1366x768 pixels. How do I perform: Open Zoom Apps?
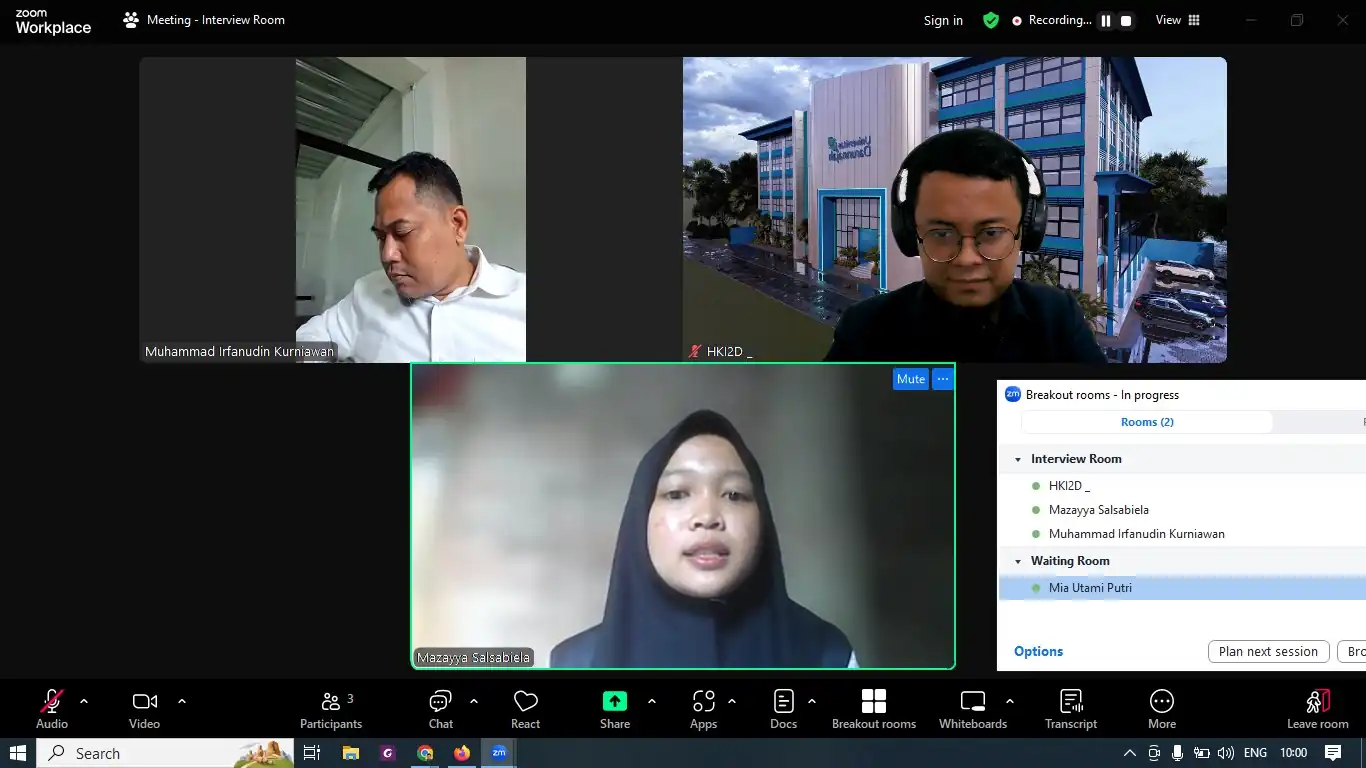pyautogui.click(x=704, y=709)
